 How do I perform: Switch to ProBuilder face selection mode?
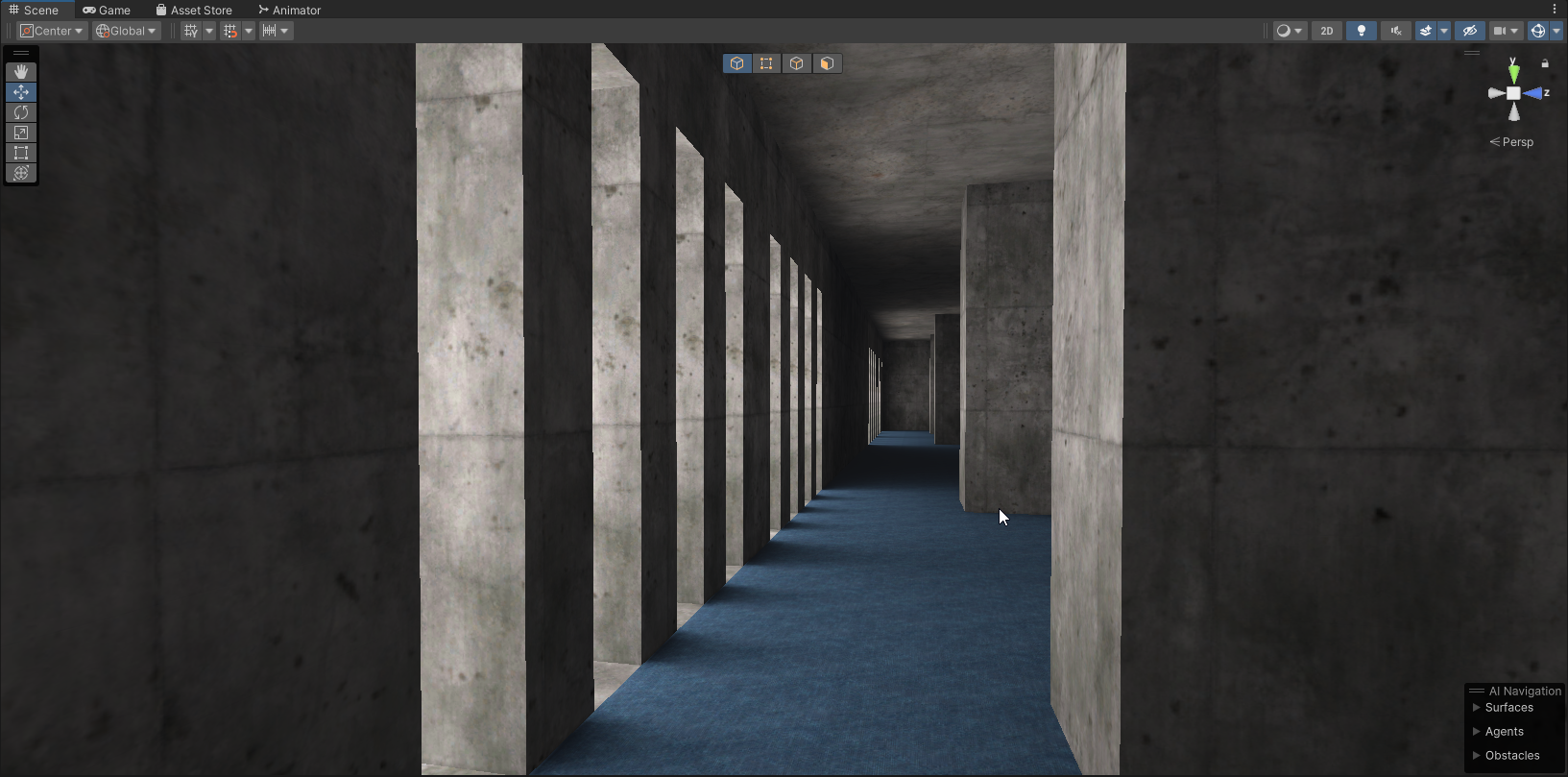[827, 63]
